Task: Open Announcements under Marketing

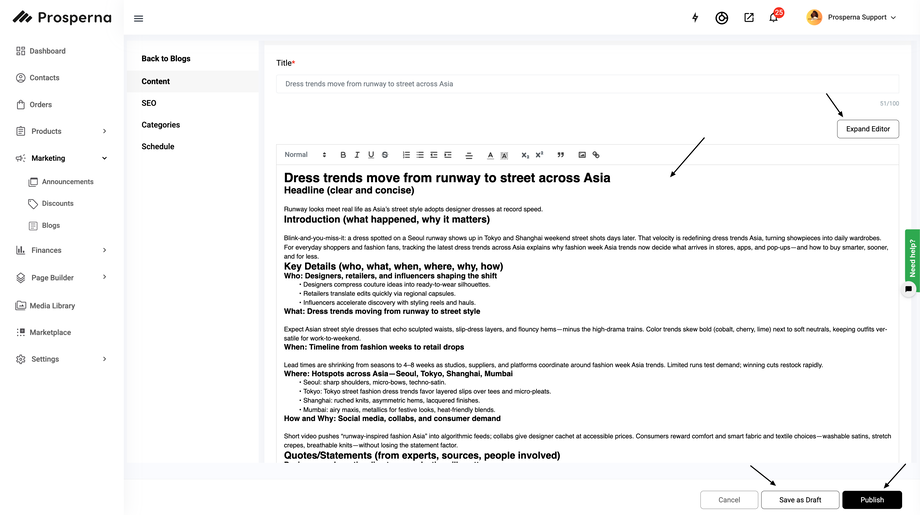Action: (67, 182)
